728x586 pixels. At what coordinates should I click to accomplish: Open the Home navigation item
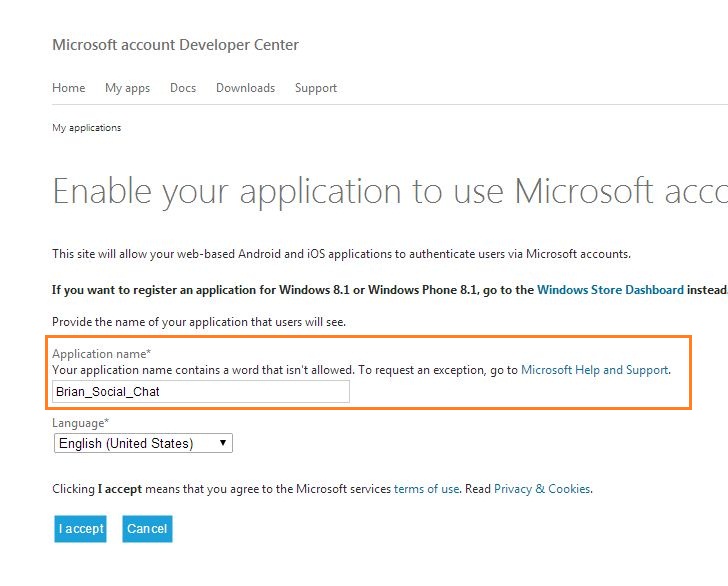click(x=69, y=88)
